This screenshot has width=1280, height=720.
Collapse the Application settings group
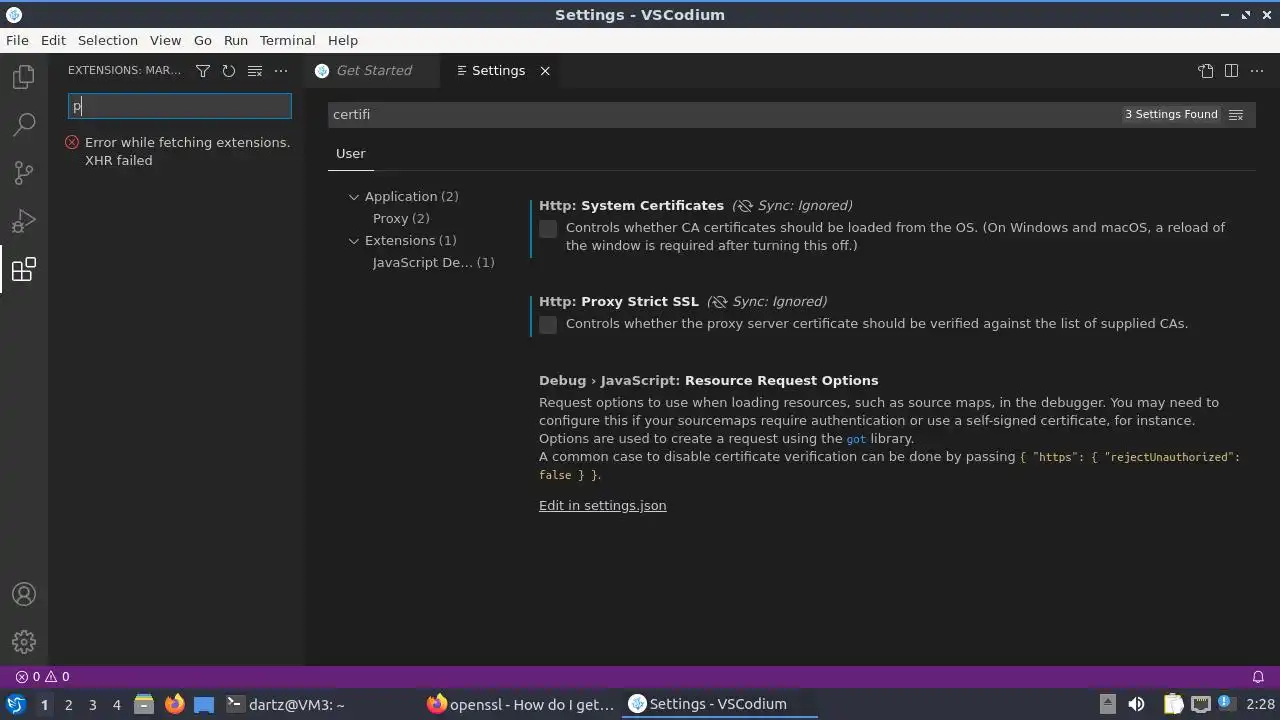354,197
